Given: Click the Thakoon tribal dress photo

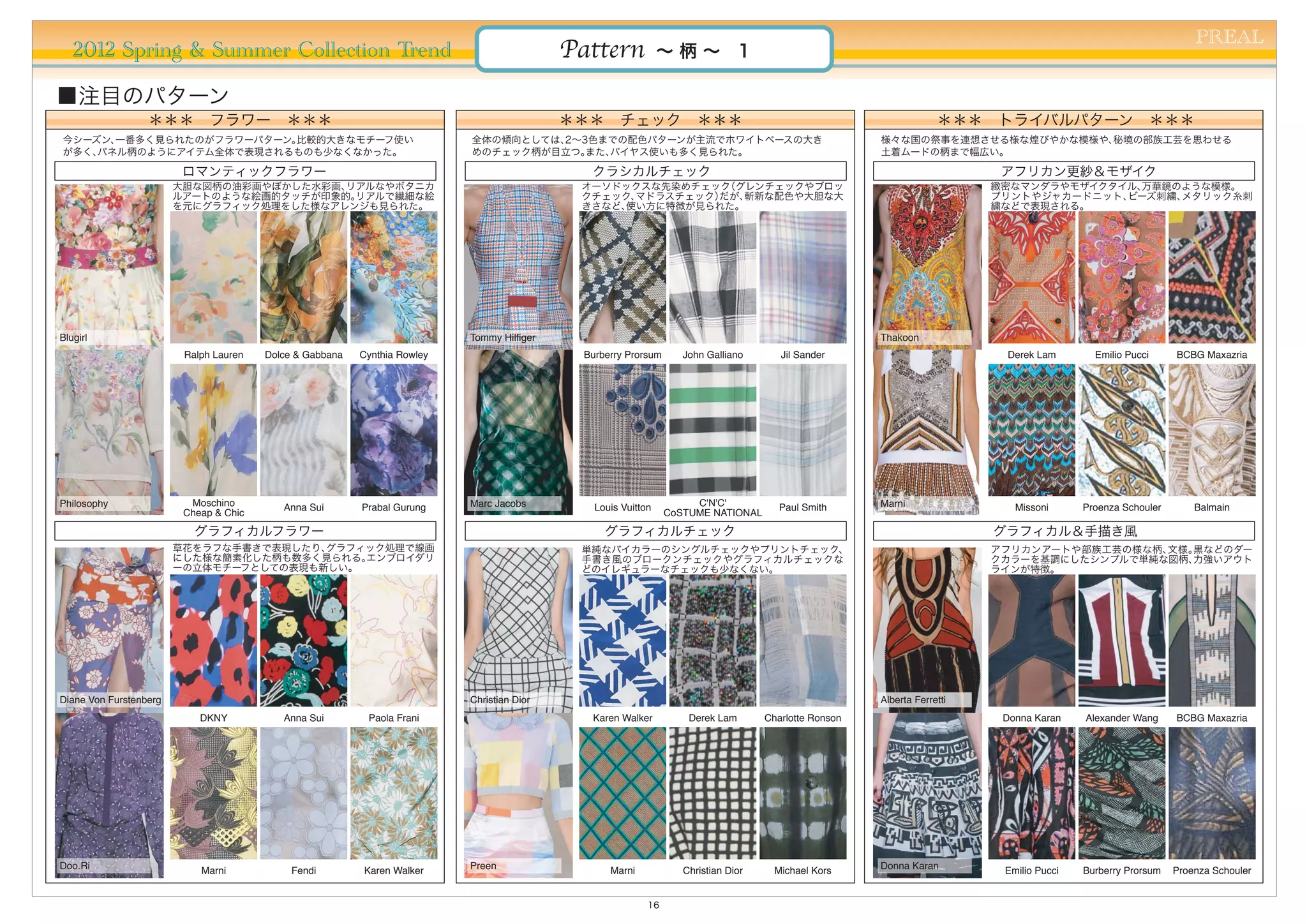Looking at the screenshot, I should pyautogui.click(x=927, y=266).
